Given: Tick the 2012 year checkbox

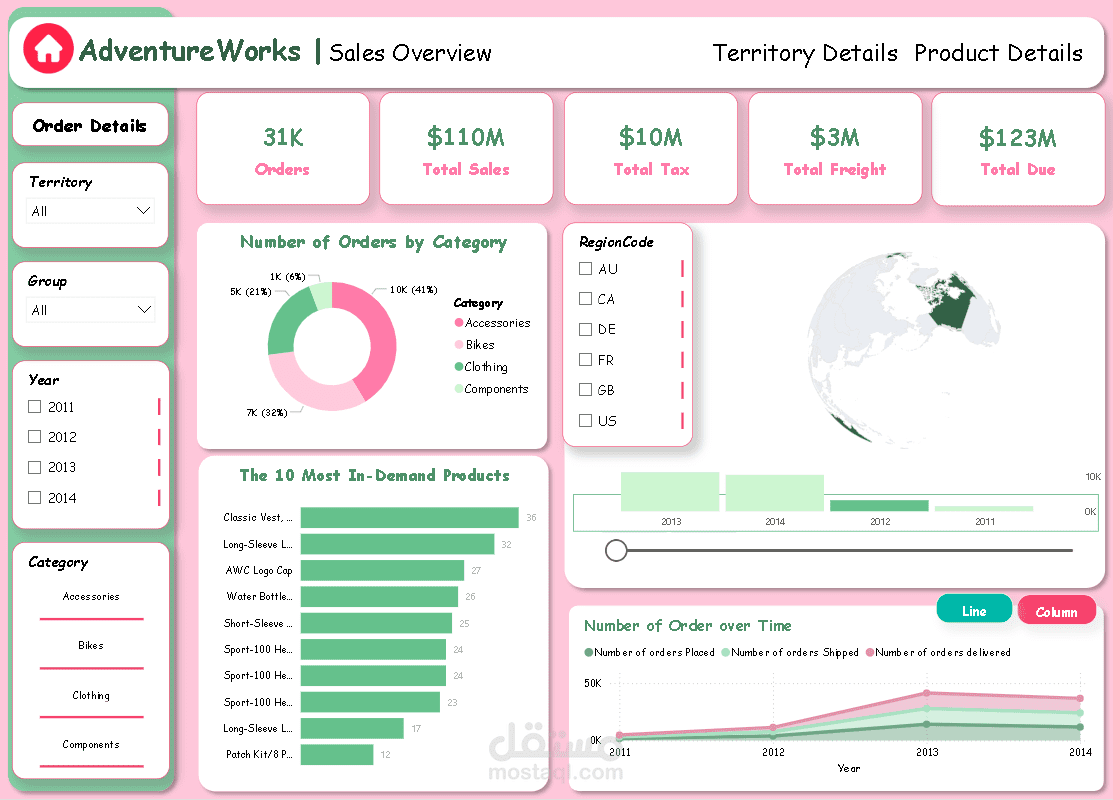Looking at the screenshot, I should 34,437.
